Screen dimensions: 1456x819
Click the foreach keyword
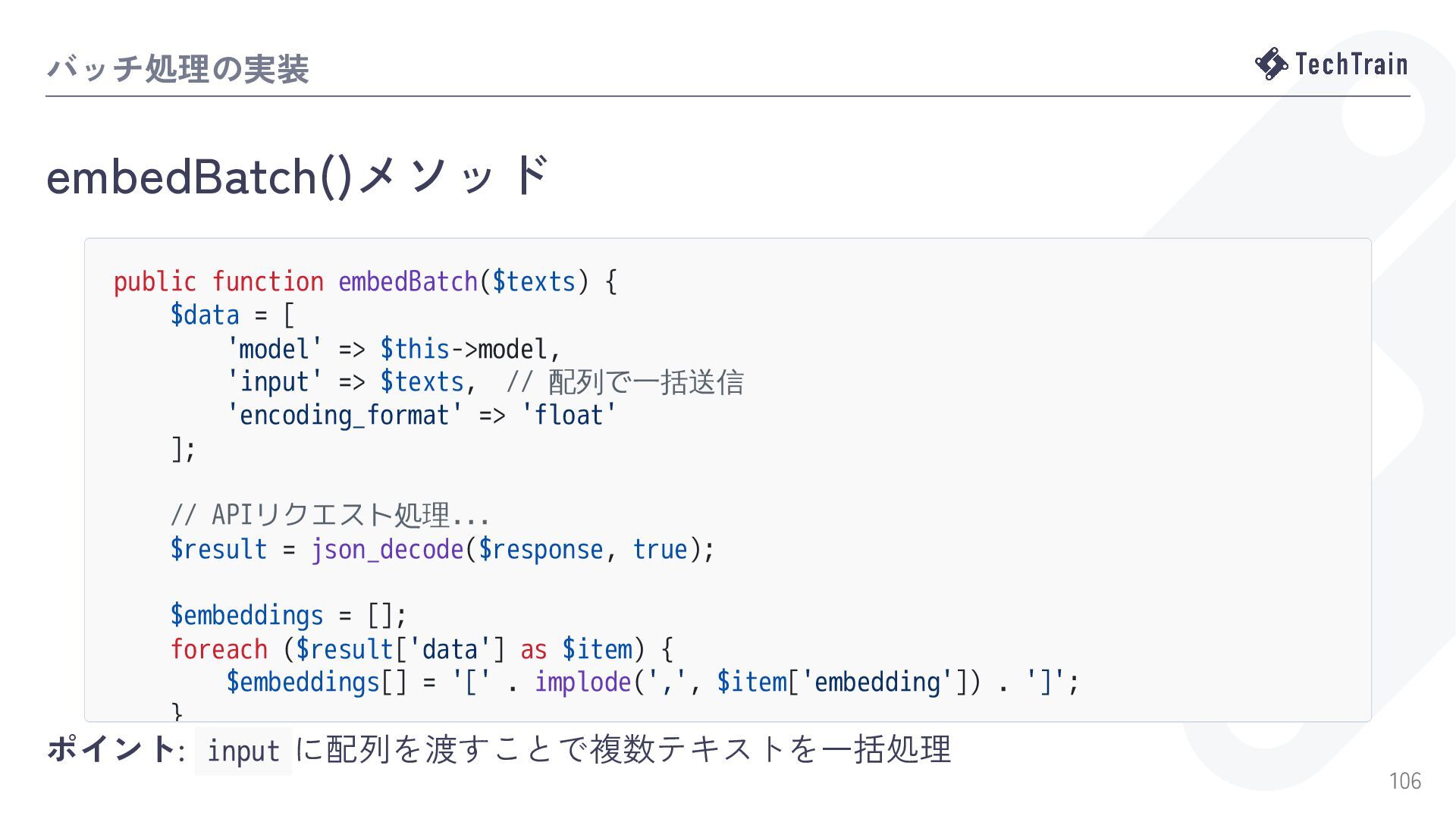(x=219, y=649)
